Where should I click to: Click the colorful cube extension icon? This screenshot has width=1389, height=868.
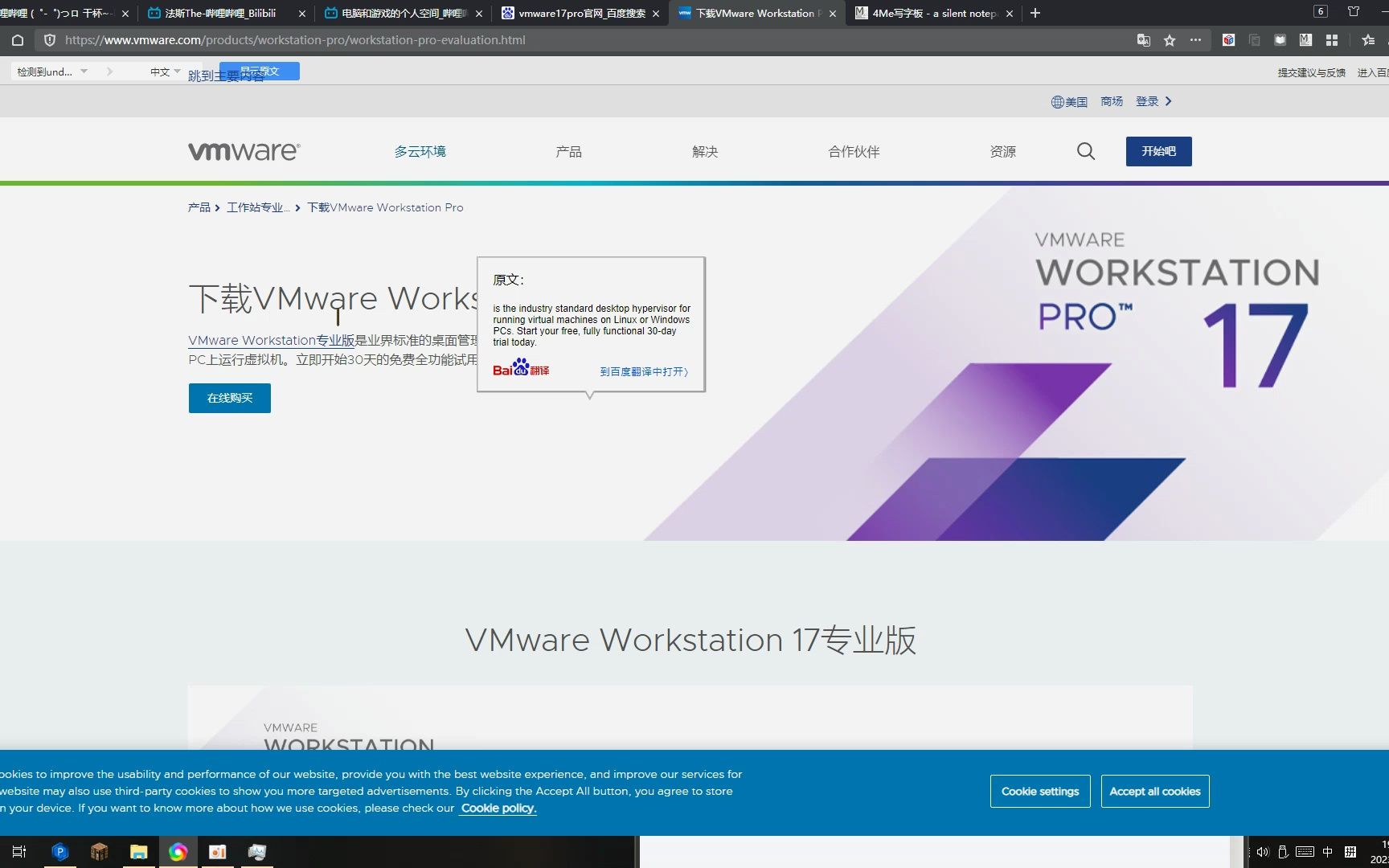coord(1228,40)
